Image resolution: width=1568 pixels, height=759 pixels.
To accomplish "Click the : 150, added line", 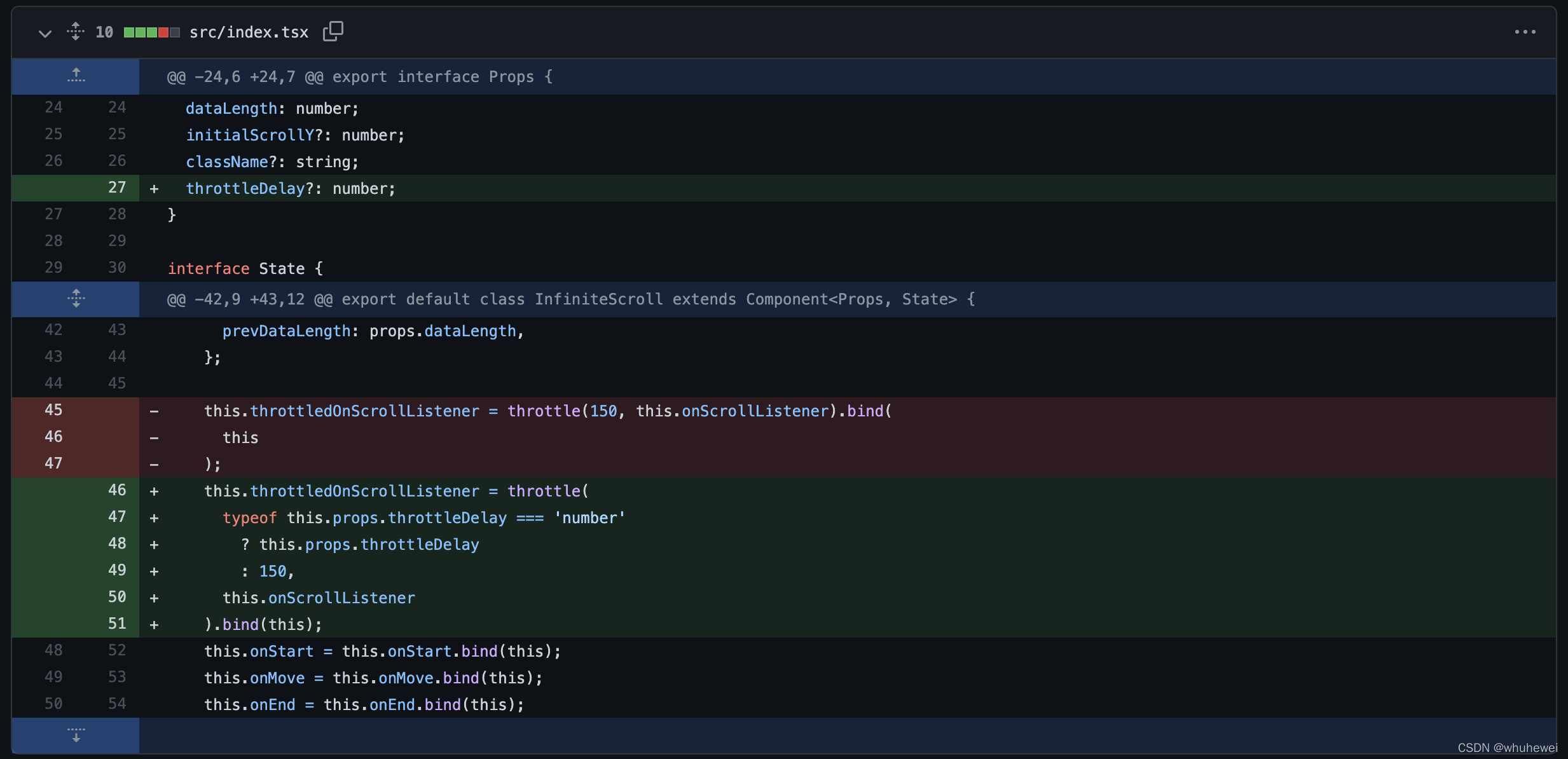I will pos(848,571).
